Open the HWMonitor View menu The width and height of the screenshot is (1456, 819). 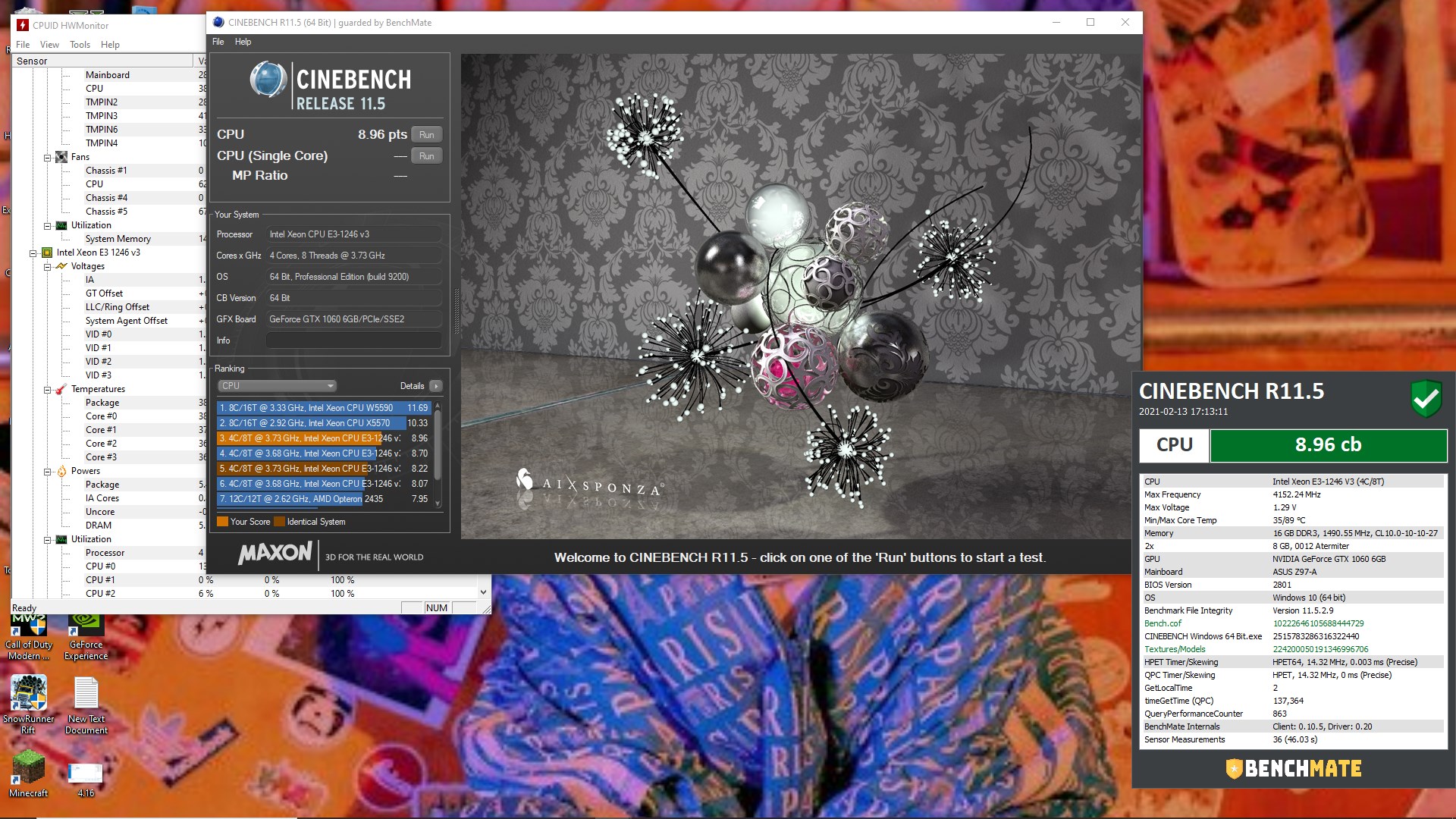49,45
